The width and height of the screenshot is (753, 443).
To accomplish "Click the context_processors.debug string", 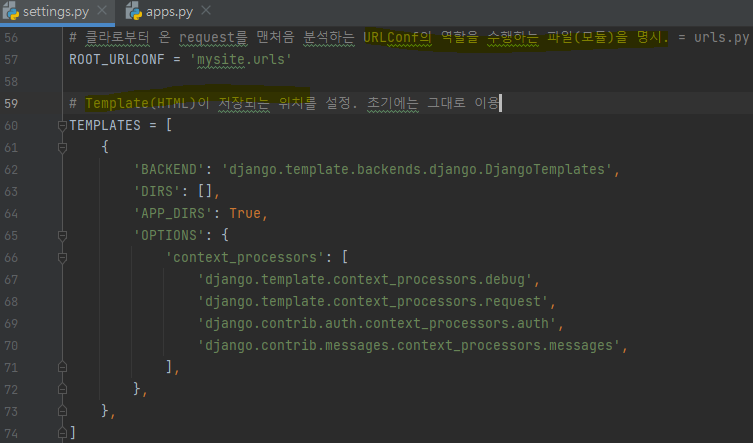I will coord(365,280).
